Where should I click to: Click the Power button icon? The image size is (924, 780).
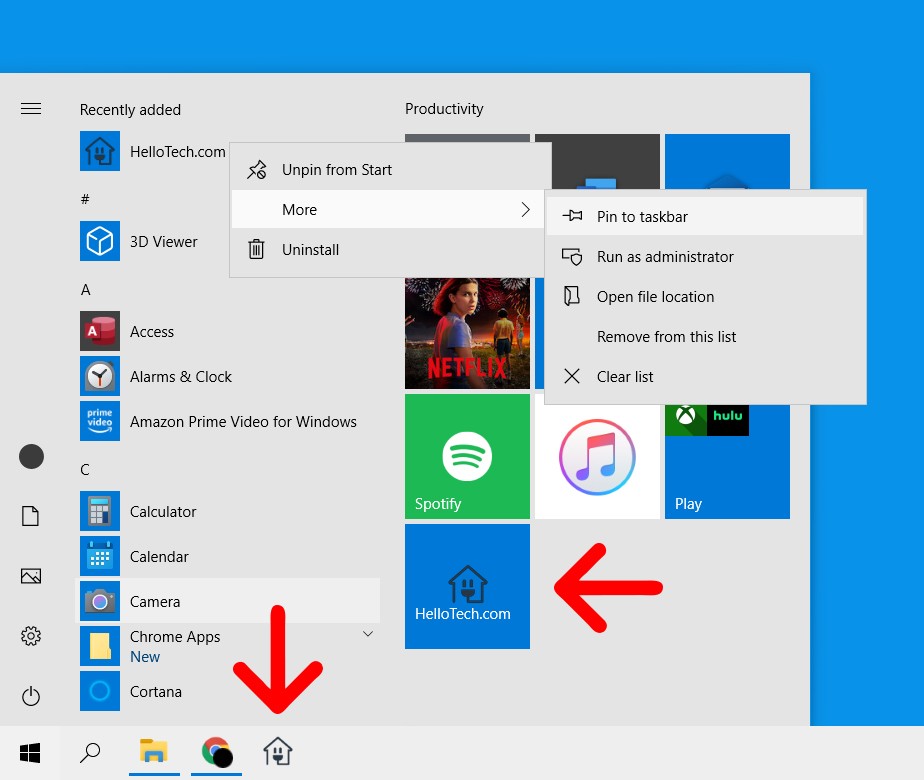click(31, 696)
